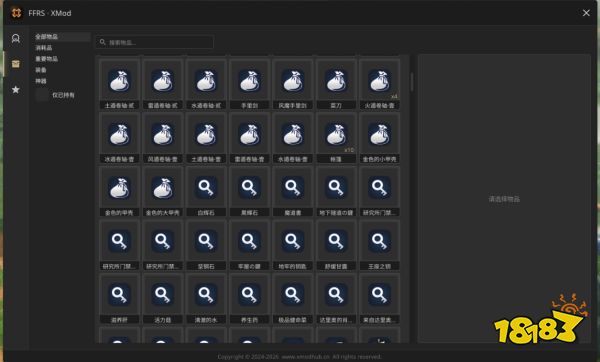Open the favorites star icon in the sidebar
Viewport: 600px width, 362px height.
point(16,89)
